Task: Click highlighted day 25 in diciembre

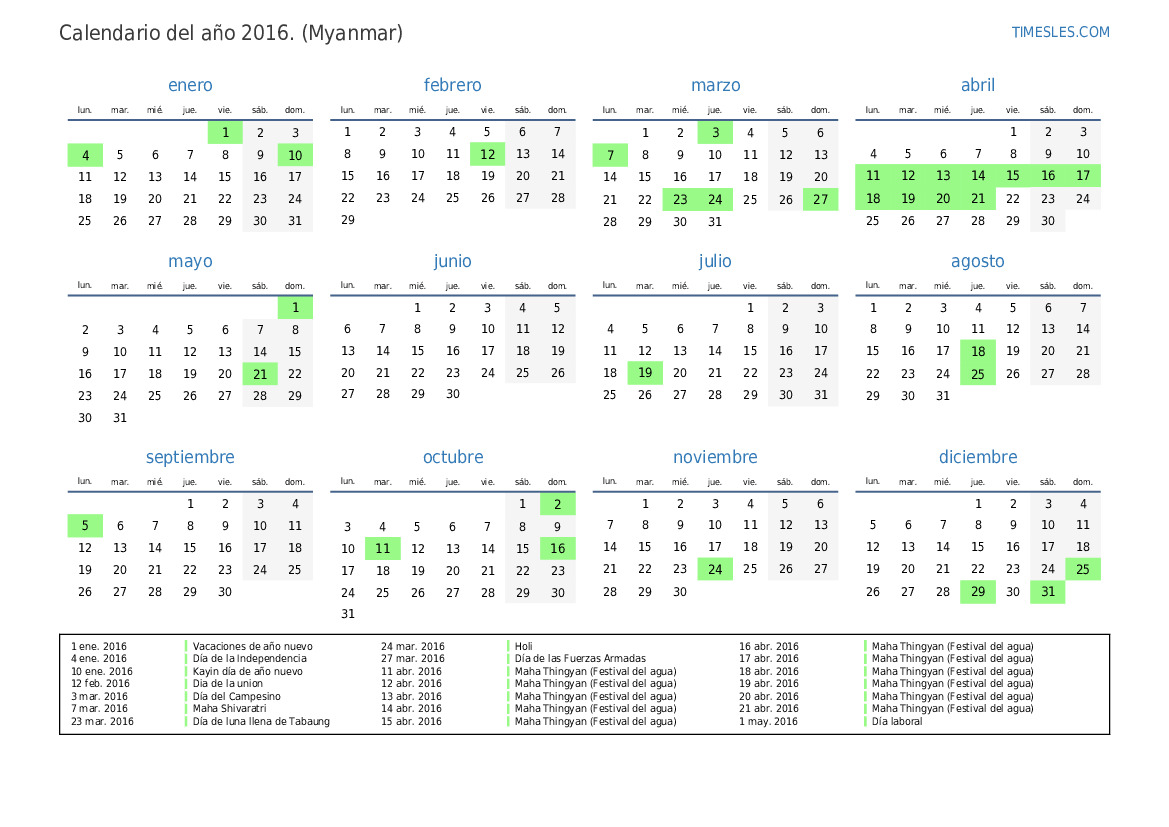Action: pos(1083,569)
